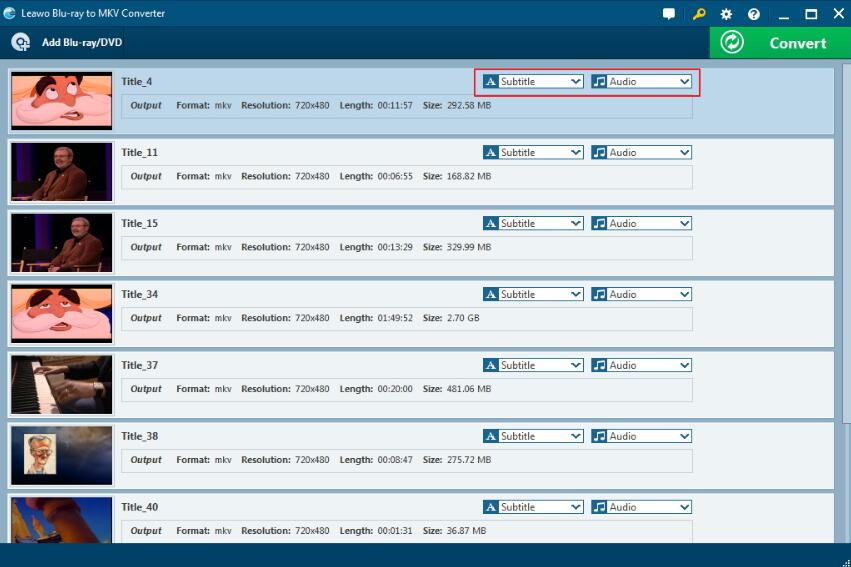Select the Title_11 seated man thumbnail
The width and height of the screenshot is (851, 567).
pos(62,171)
